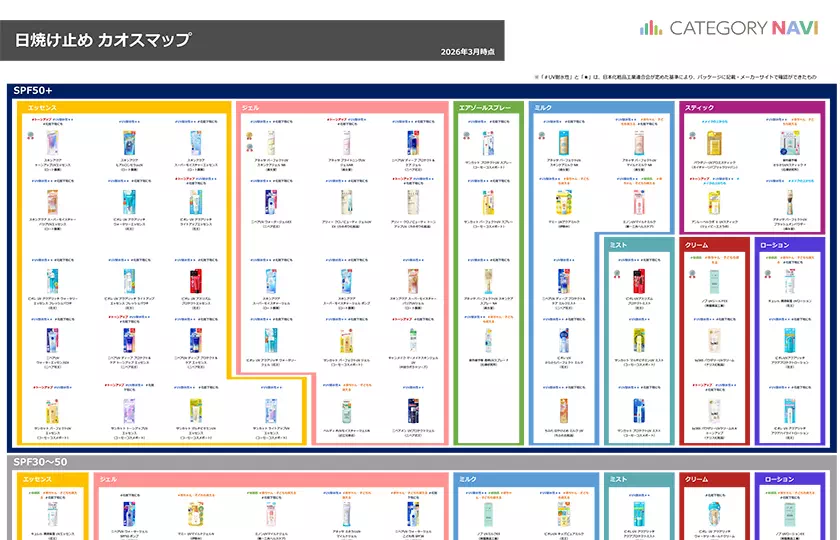Open the gold Anessa perfect UV skincare milk
The width and height of the screenshot is (840, 540).
click(x=564, y=144)
